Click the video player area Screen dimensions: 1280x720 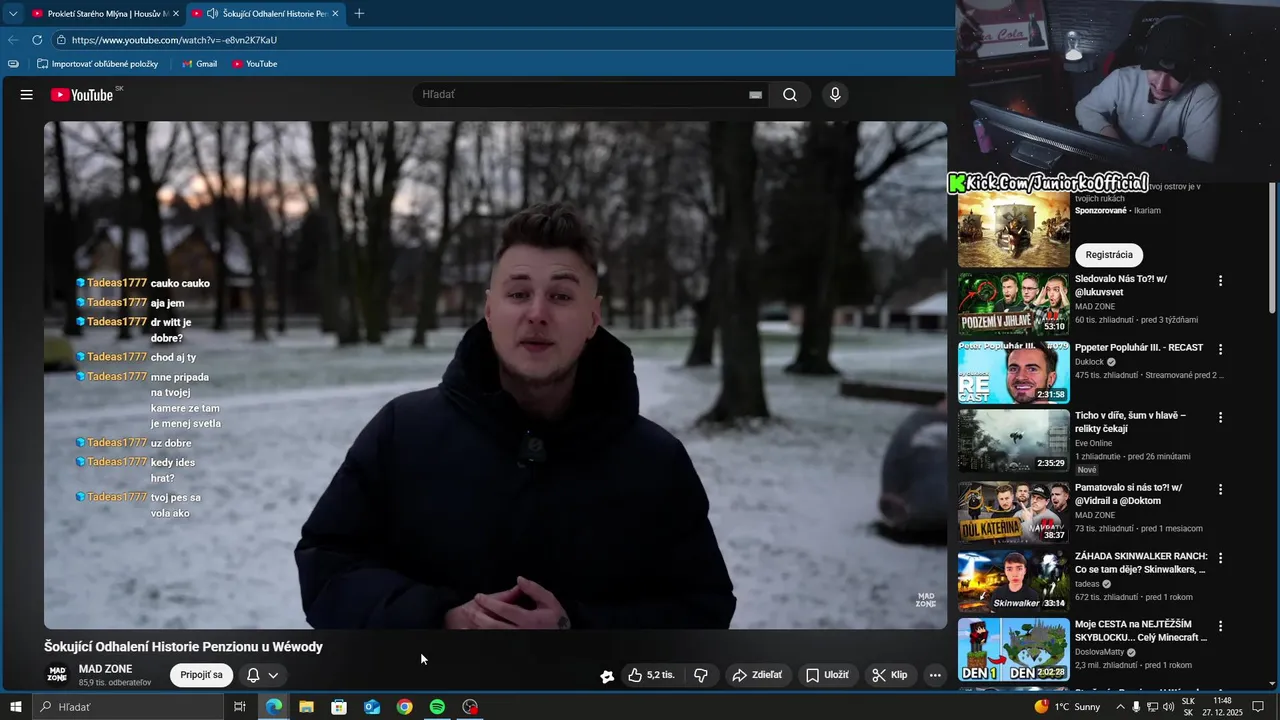(x=495, y=375)
